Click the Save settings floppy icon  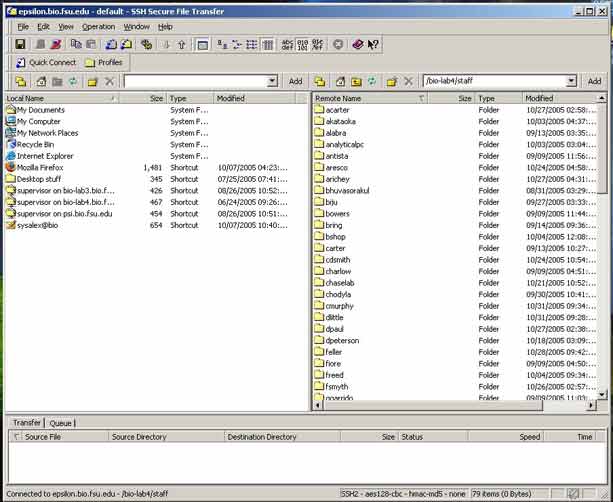click(x=20, y=45)
